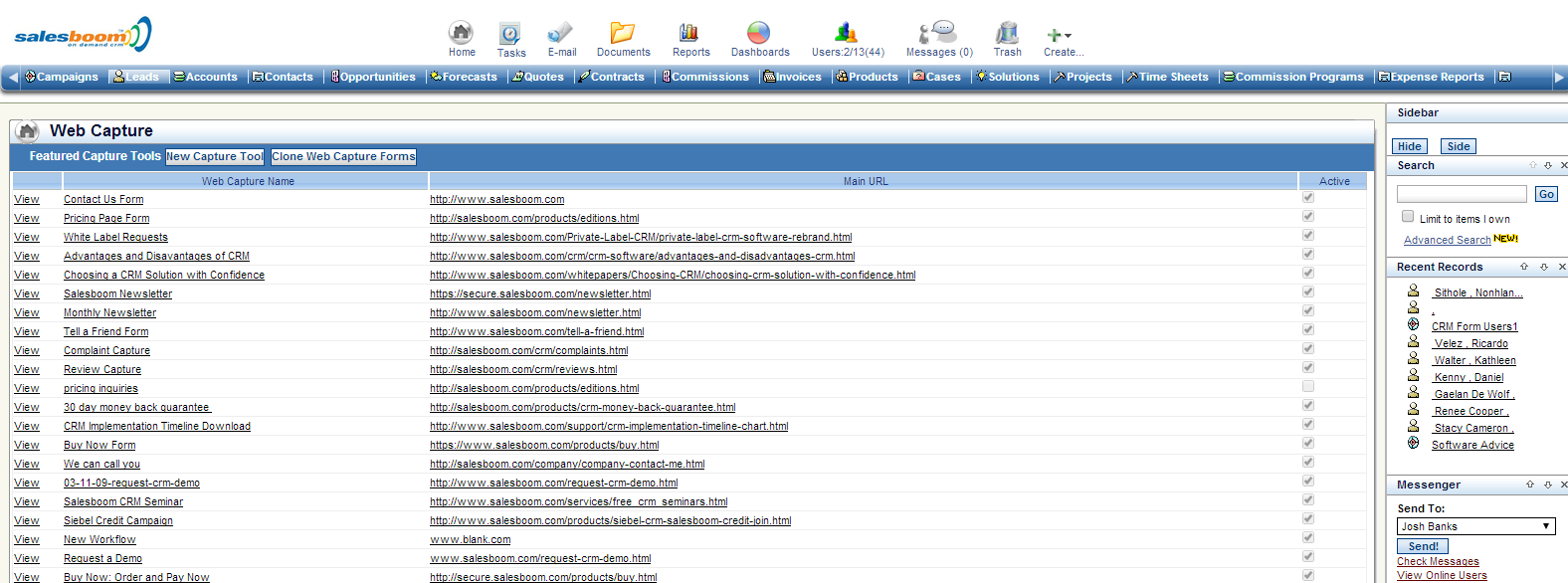Open the Send To dropdown showing Josh Banks

pos(1475,526)
